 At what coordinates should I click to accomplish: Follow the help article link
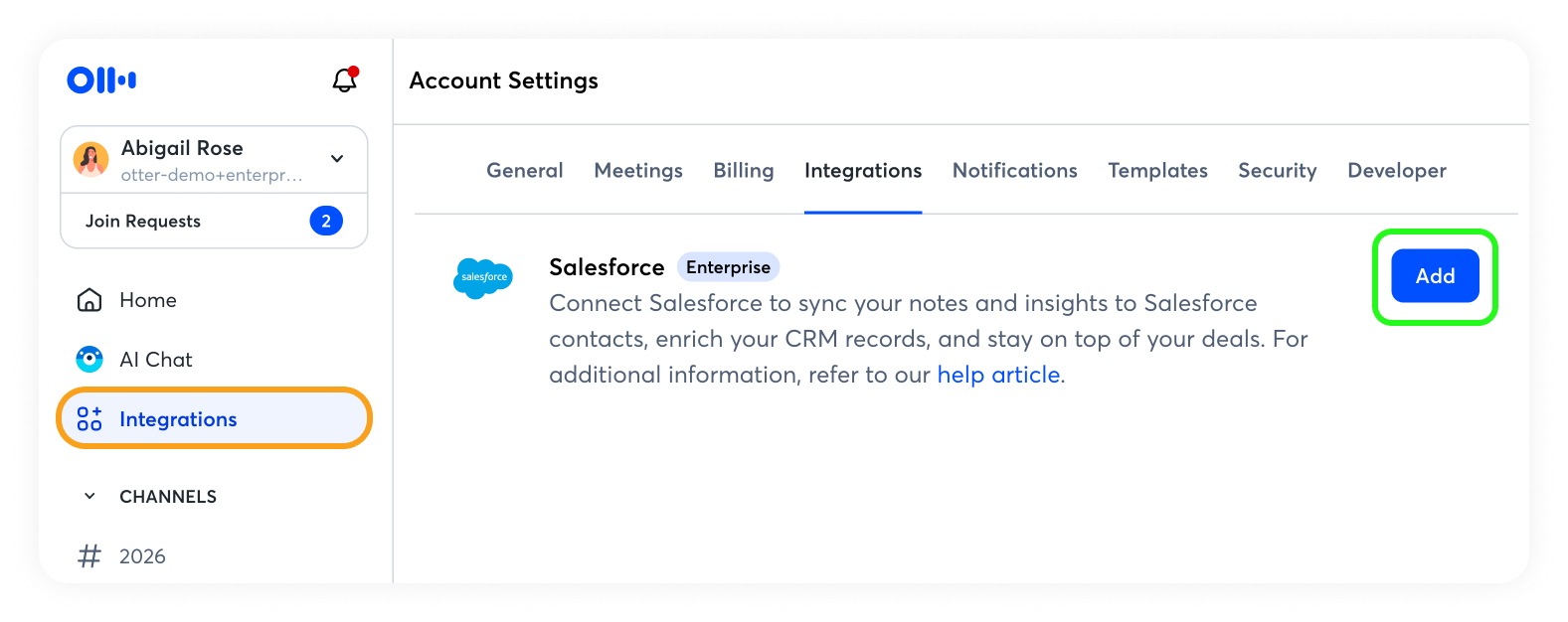coord(998,376)
